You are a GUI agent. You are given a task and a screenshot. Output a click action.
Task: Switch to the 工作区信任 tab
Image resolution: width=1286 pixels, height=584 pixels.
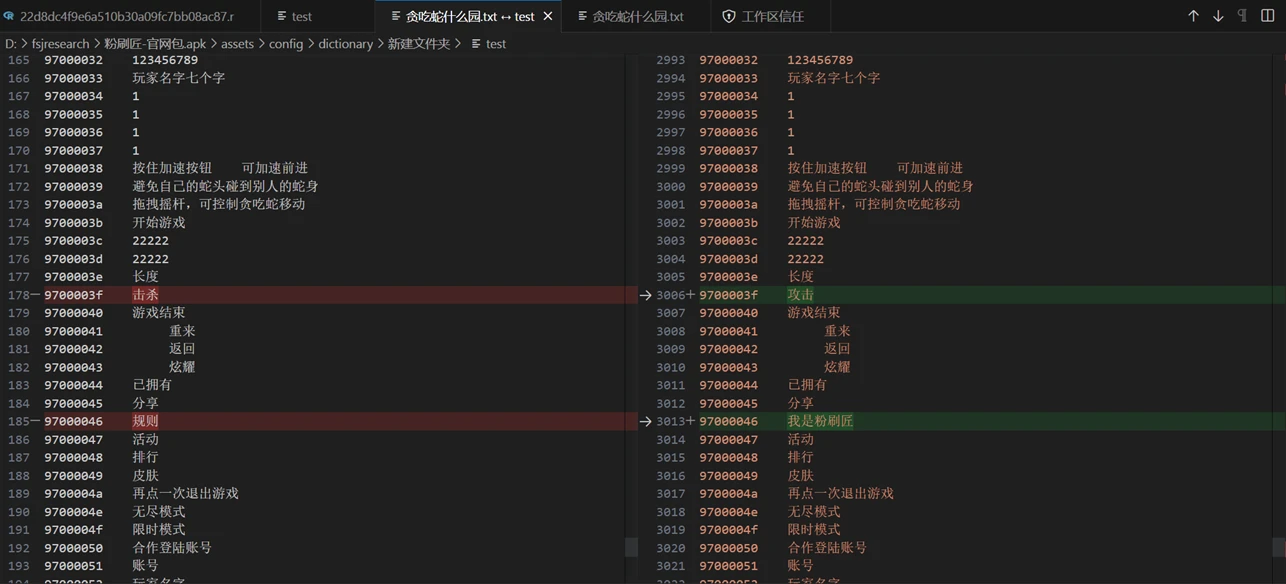(x=772, y=16)
